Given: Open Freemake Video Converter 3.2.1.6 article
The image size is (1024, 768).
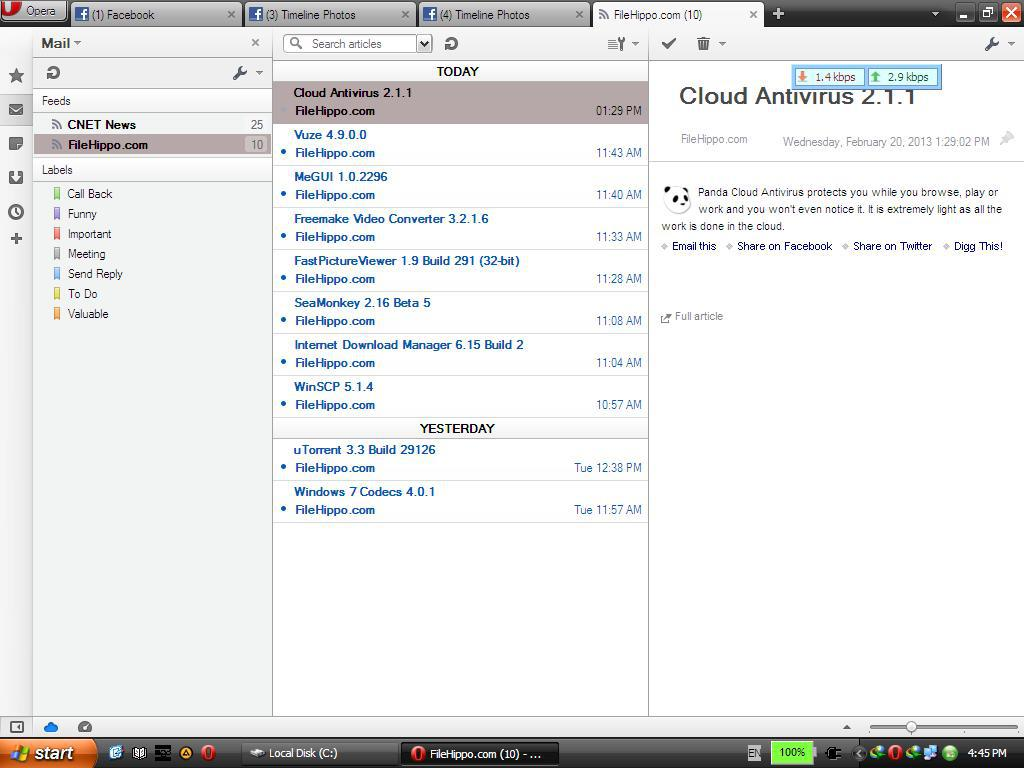Looking at the screenshot, I should [460, 228].
